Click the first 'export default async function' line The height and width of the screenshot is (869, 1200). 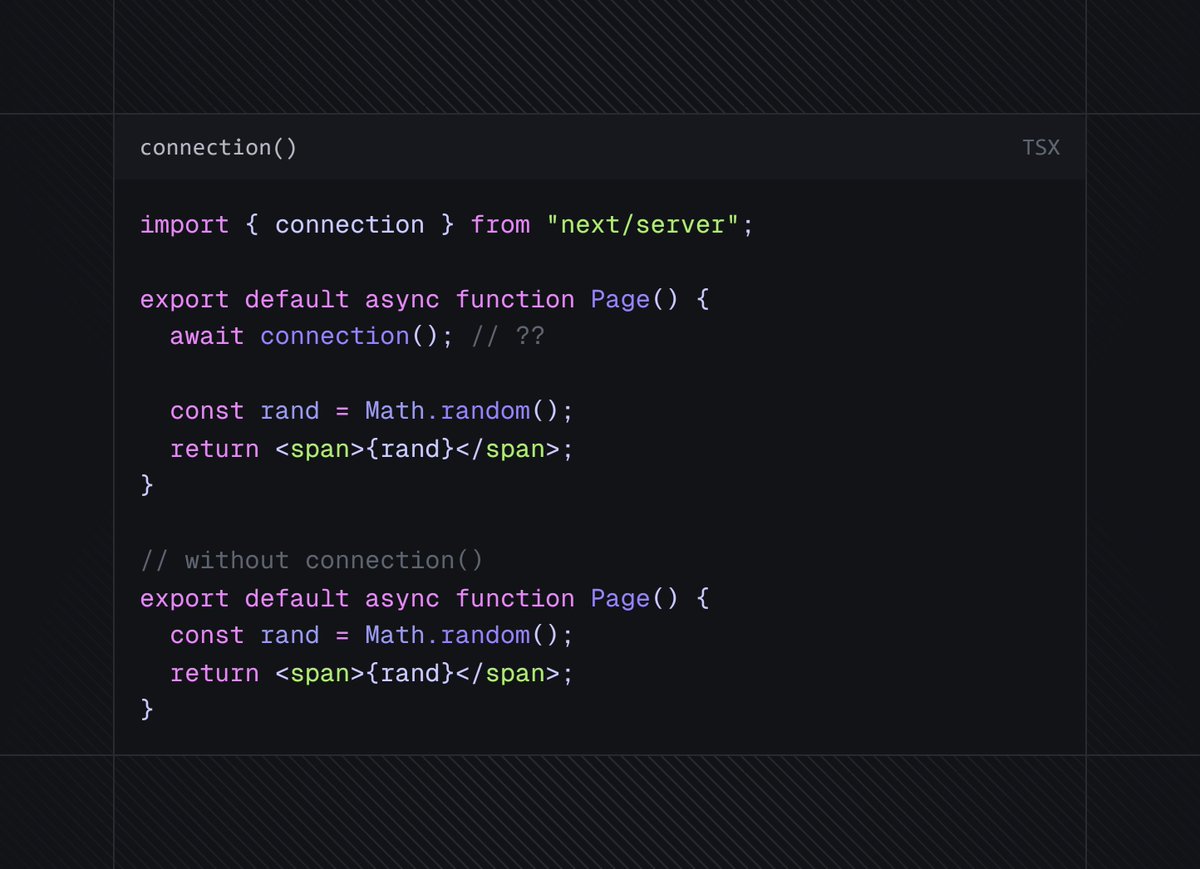[425, 299]
